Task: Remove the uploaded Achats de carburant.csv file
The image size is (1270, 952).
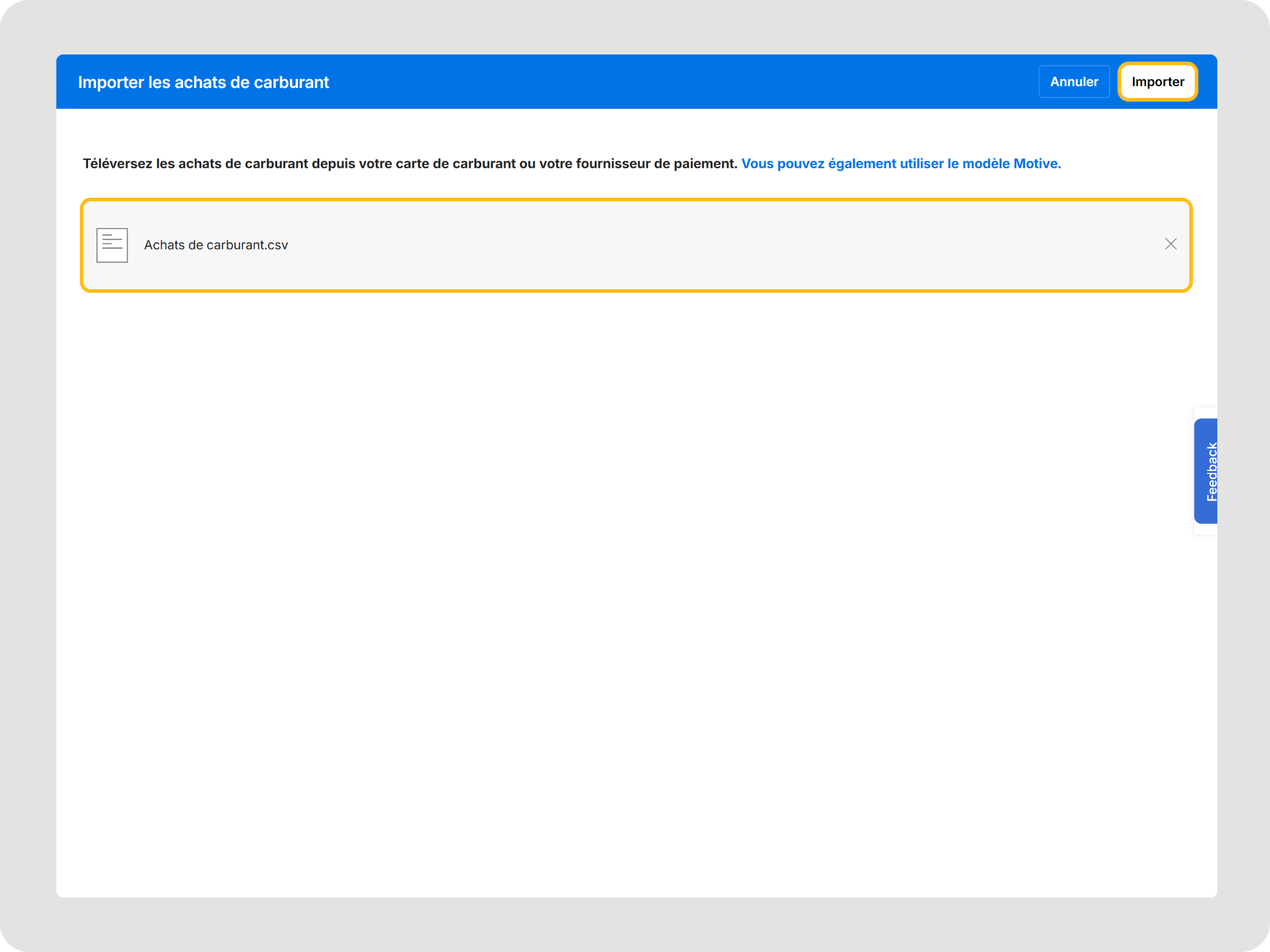Action: point(1170,244)
